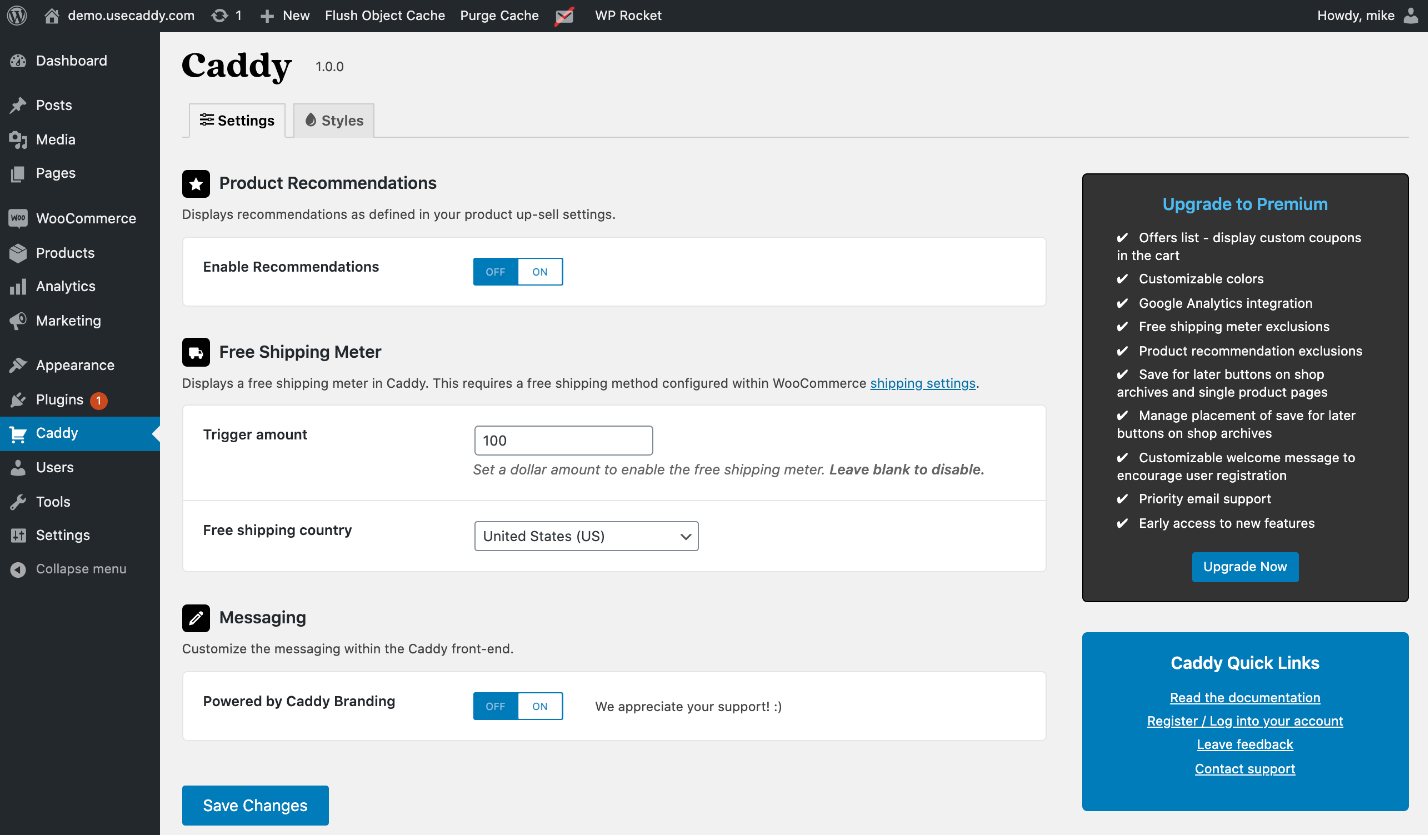Open the New content menu
Viewport: 1428px width, 835px height.
point(285,16)
